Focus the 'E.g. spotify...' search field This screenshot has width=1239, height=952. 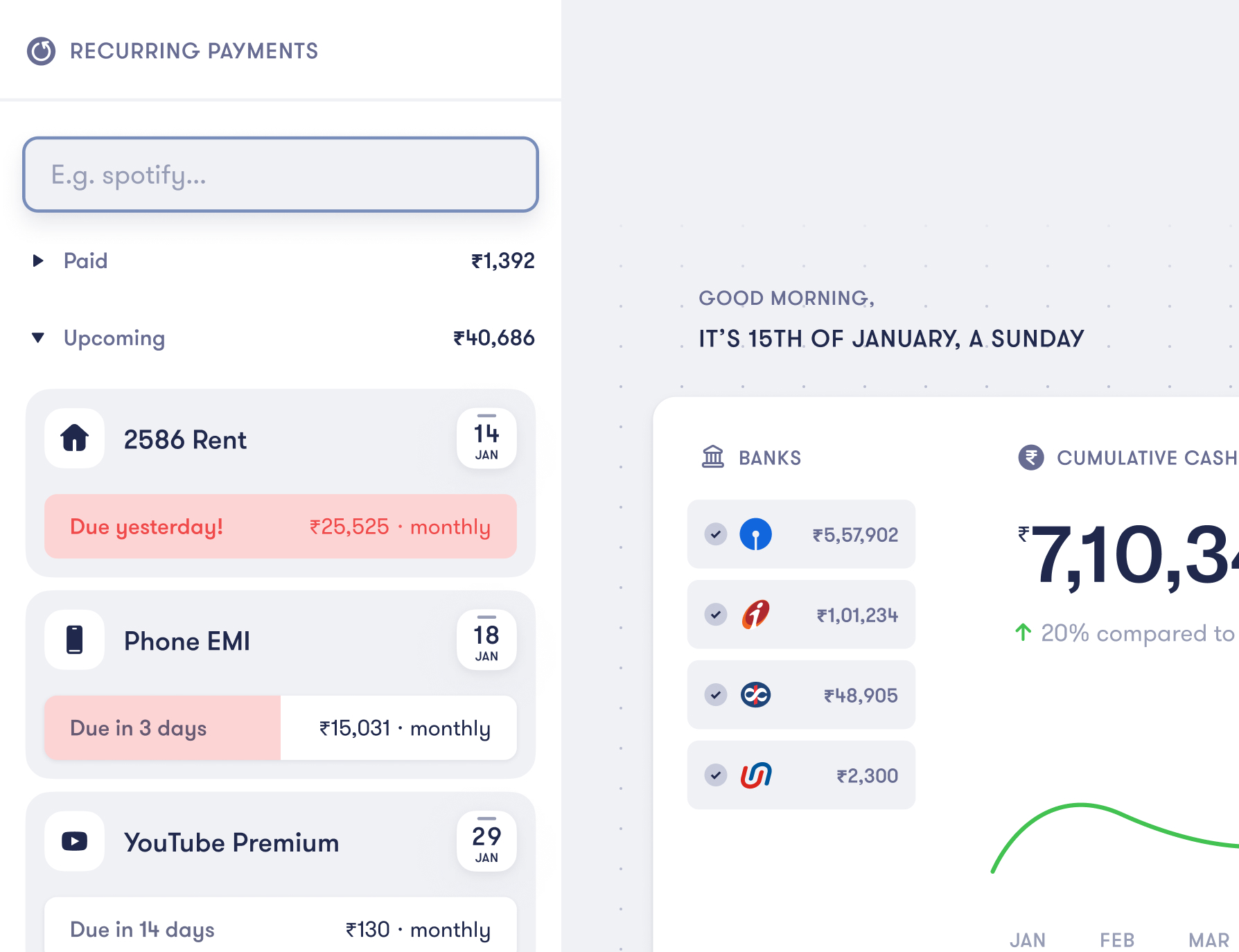[x=281, y=175]
